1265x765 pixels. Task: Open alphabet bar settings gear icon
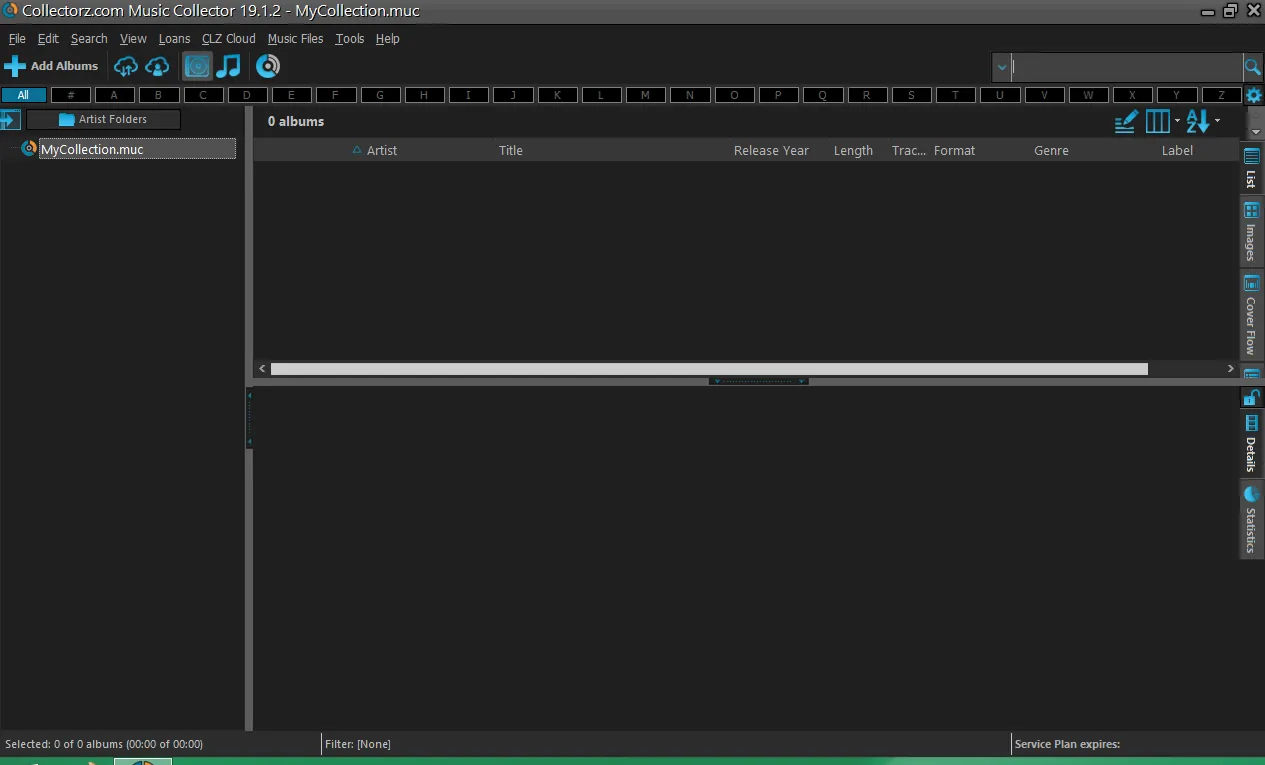(1253, 96)
